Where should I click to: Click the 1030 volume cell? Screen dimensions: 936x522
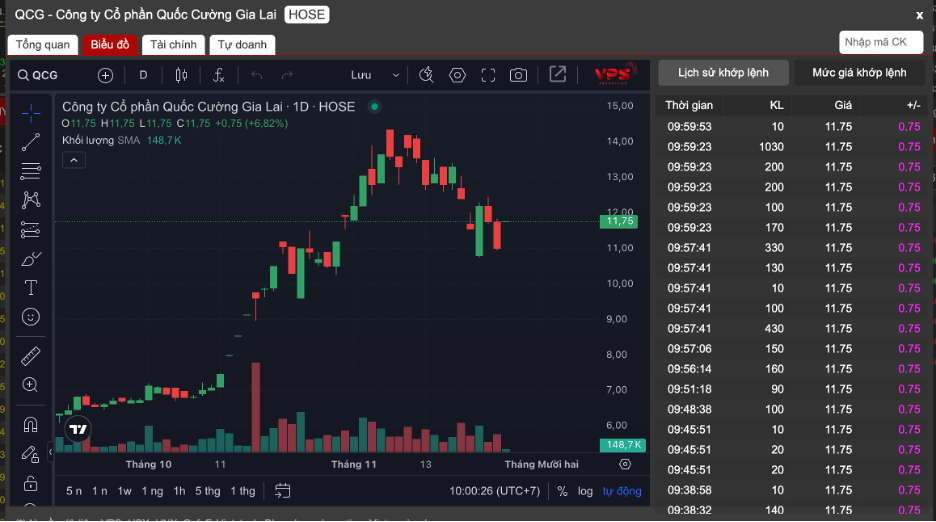coord(771,147)
